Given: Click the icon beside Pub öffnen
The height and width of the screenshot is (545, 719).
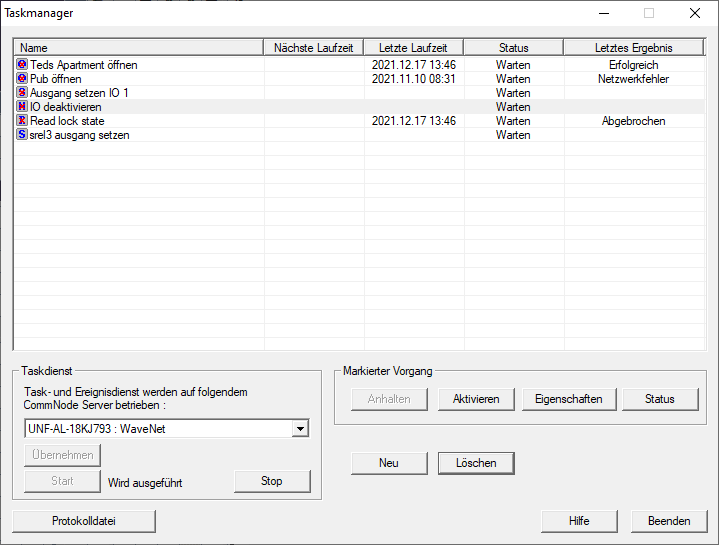Looking at the screenshot, I should [x=22, y=79].
